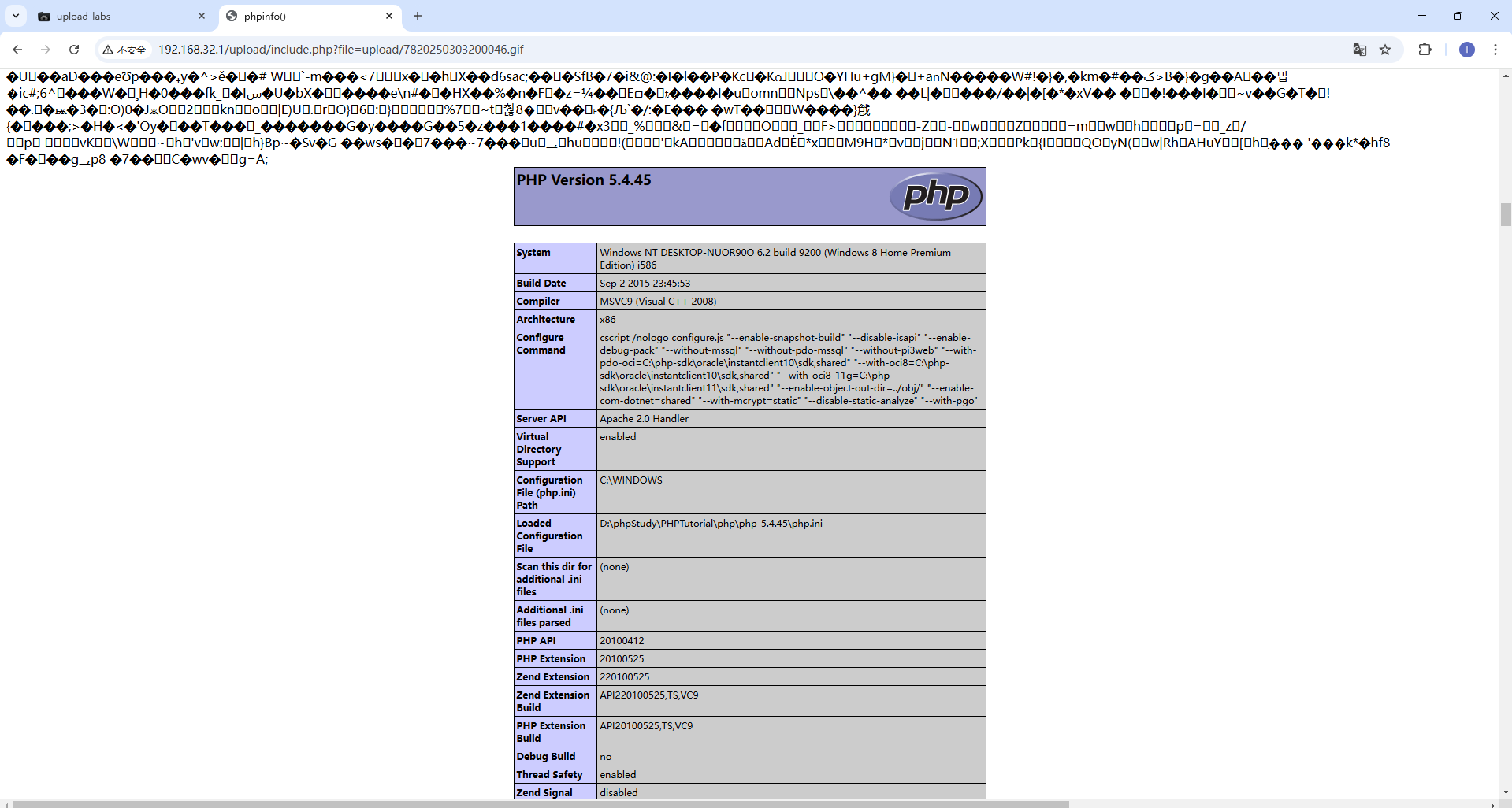
Task: Open the tab search dropdown arrow
Action: [x=15, y=16]
